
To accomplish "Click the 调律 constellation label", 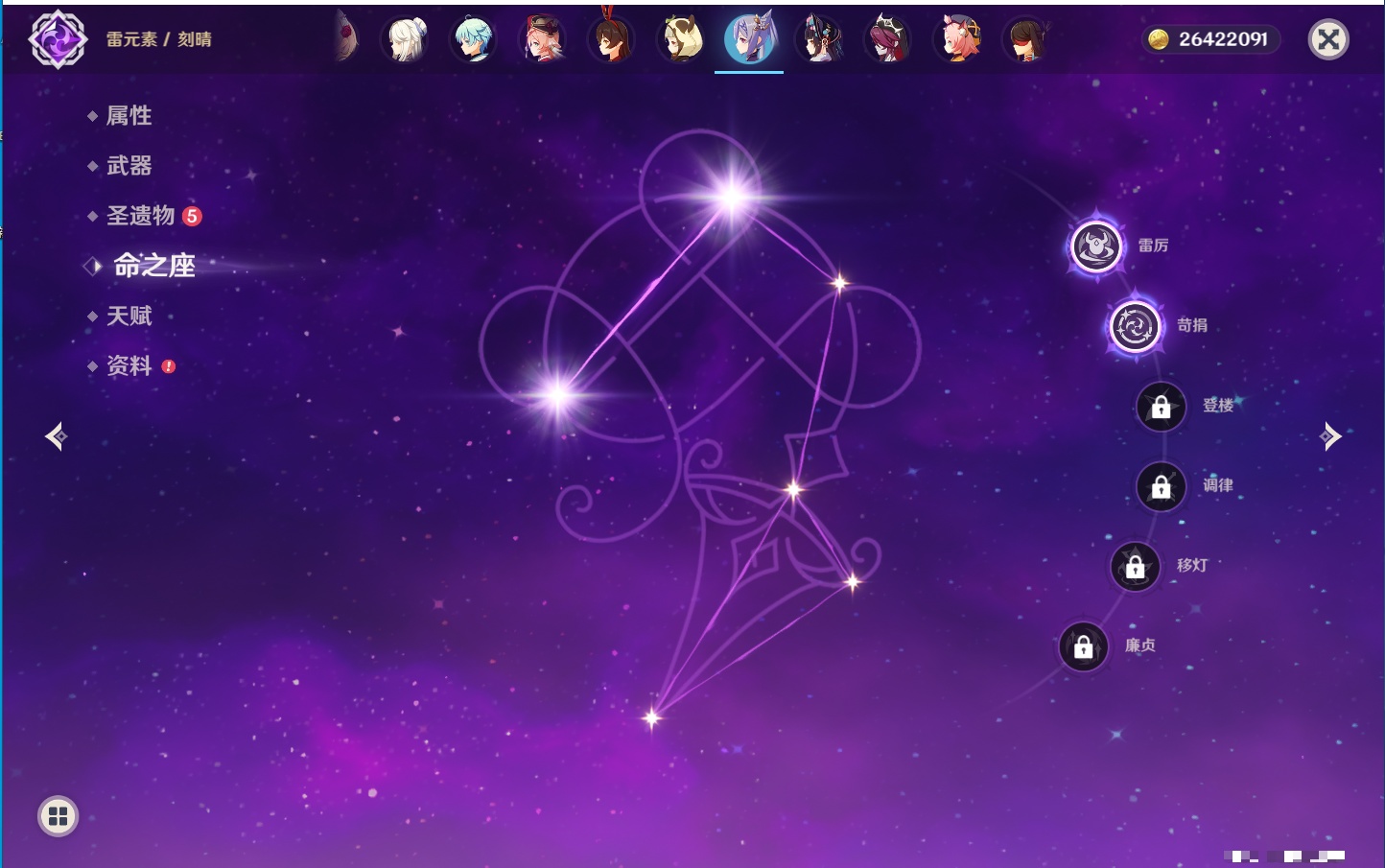I will coord(1218,485).
